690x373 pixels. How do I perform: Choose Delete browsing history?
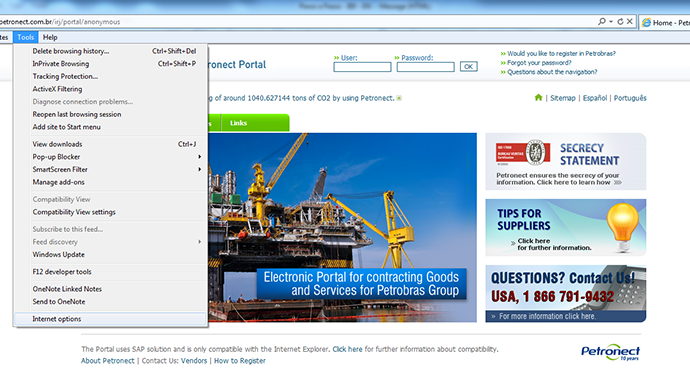tap(111, 51)
